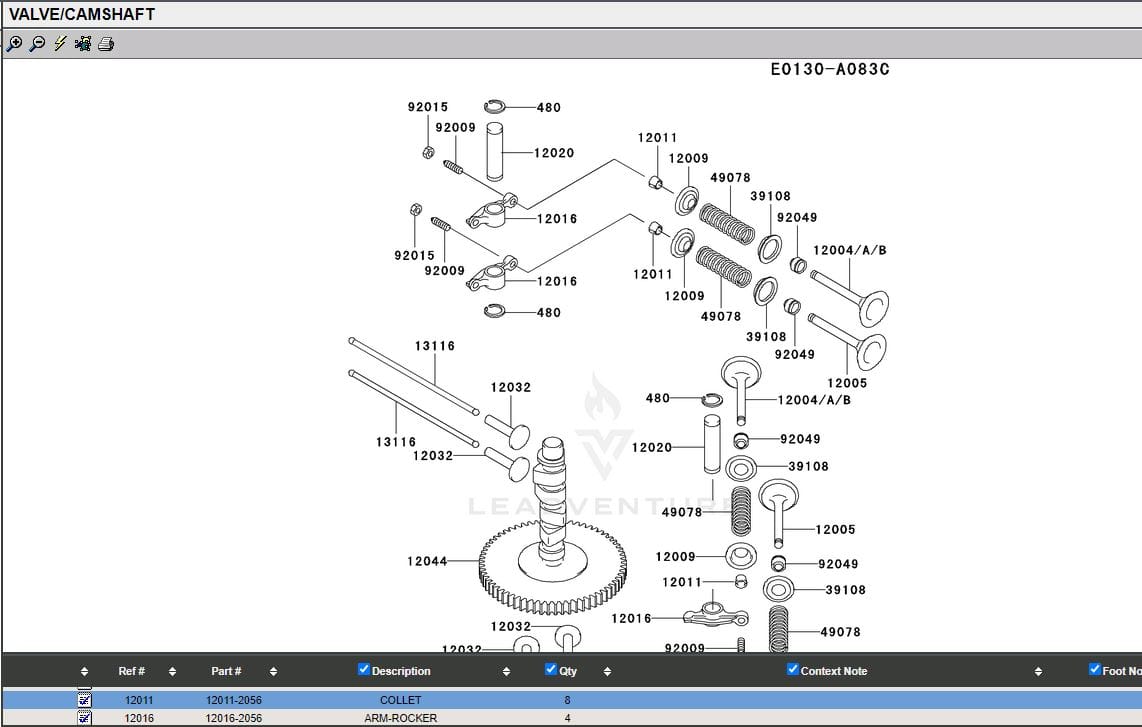Viewport: 1142px width, 727px height.
Task: Click the fit-to-selection toolbar icon
Action: click(x=83, y=44)
